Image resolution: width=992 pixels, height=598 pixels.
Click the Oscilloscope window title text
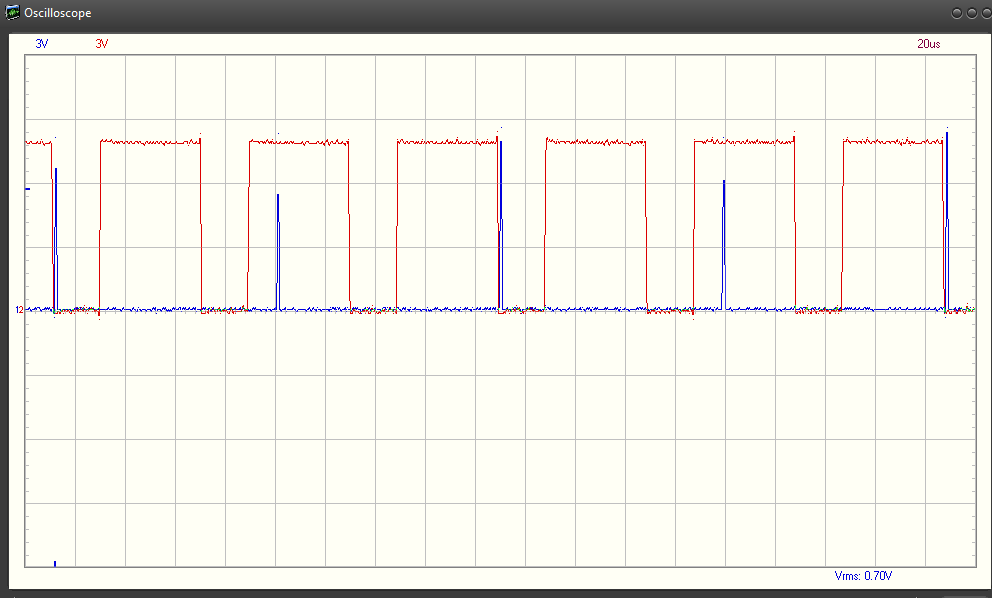(x=58, y=13)
